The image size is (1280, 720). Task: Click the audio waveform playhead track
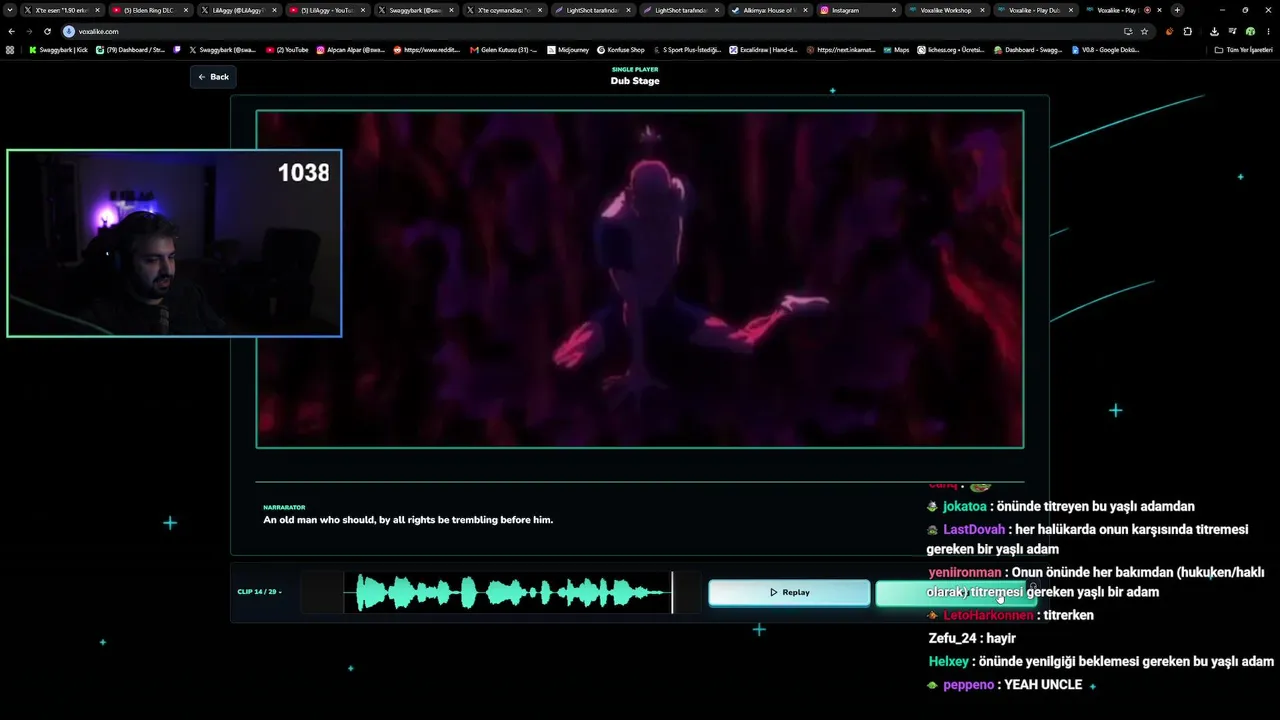click(501, 593)
